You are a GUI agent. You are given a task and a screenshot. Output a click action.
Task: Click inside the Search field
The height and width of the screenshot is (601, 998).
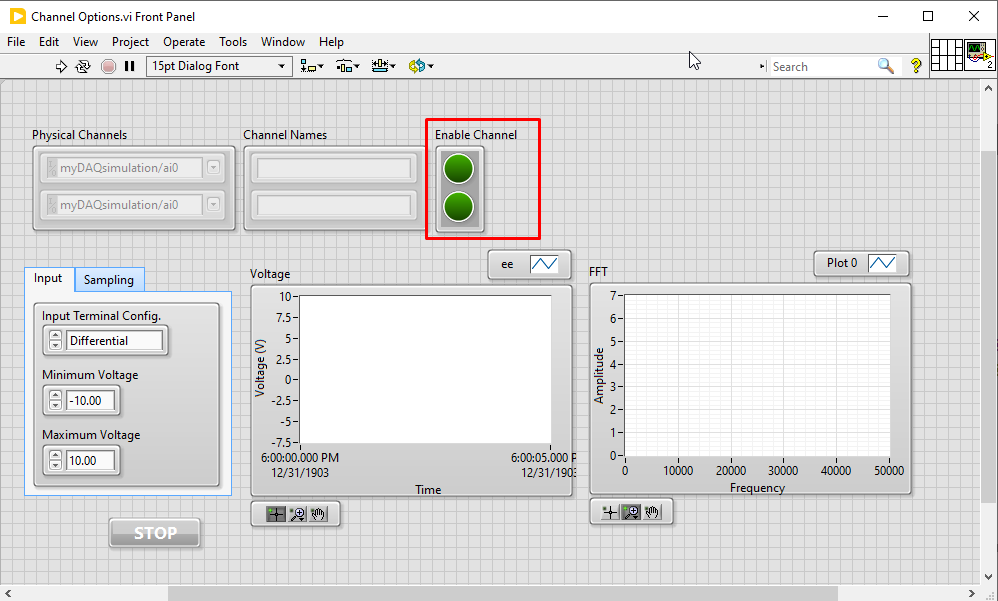[x=822, y=66]
